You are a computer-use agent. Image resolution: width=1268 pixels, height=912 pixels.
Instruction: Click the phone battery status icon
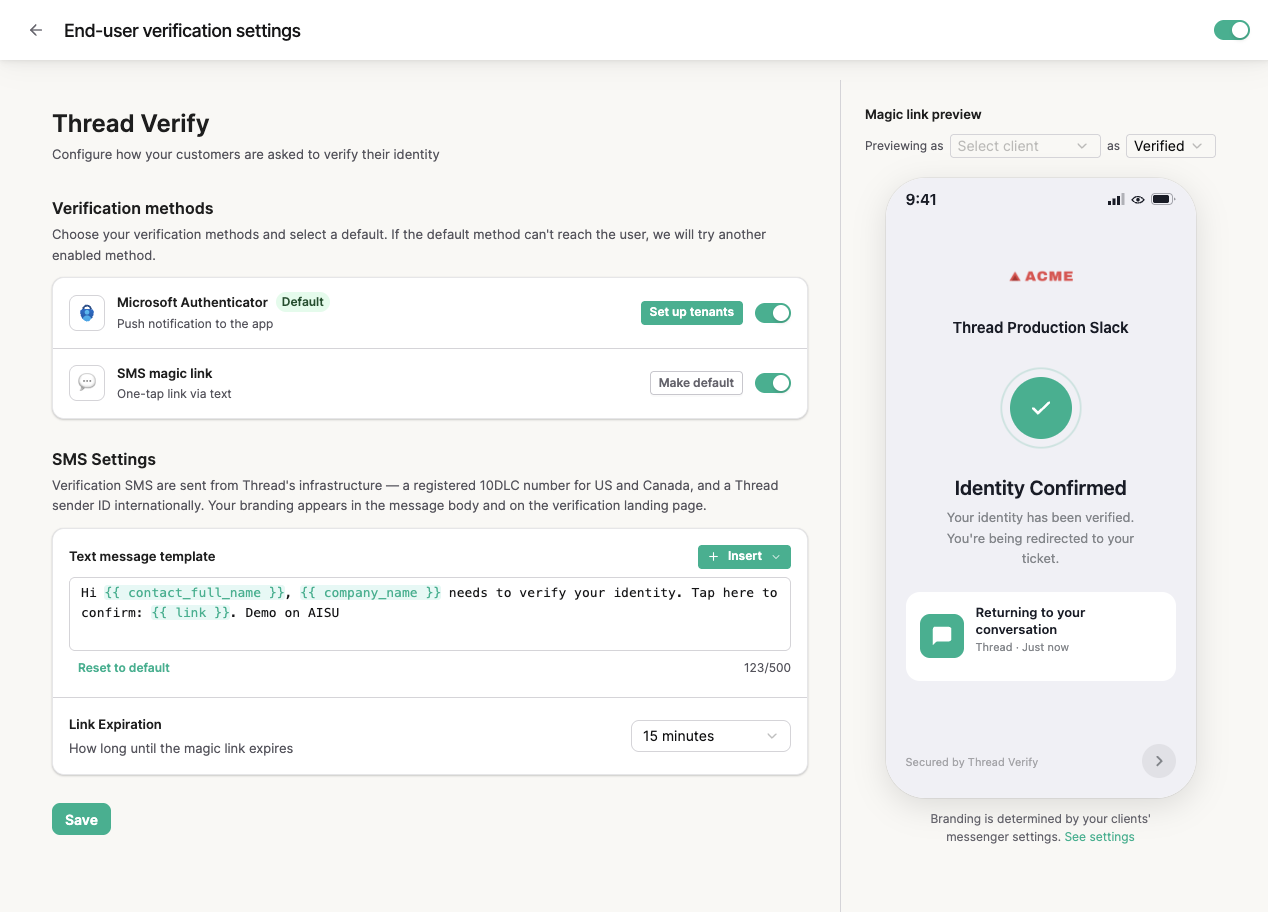[1162, 200]
